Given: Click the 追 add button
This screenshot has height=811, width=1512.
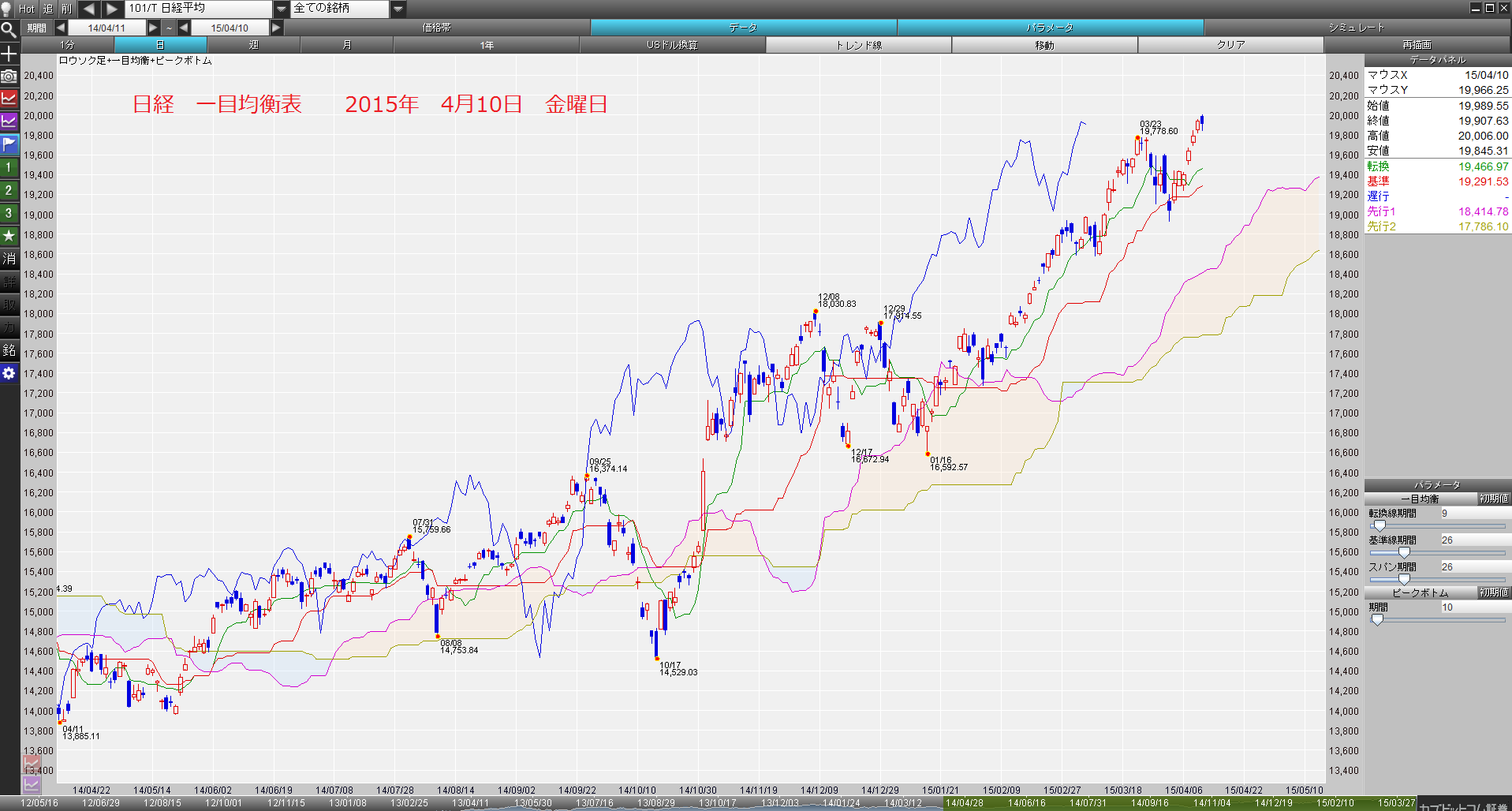Looking at the screenshot, I should pyautogui.click(x=47, y=9).
